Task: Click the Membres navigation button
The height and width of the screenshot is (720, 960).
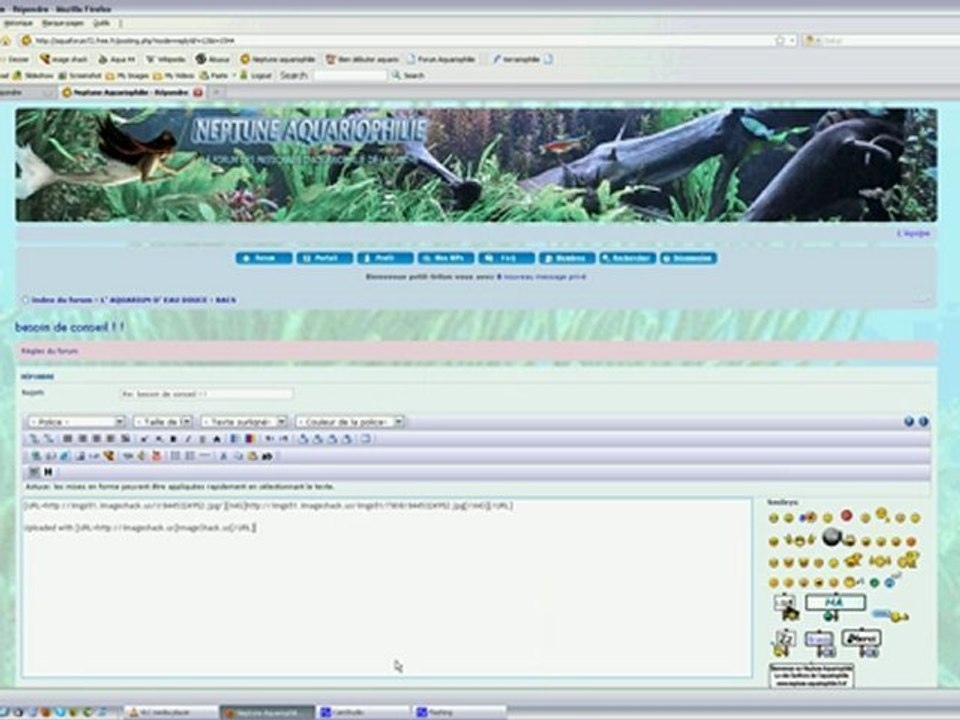Action: coord(567,258)
